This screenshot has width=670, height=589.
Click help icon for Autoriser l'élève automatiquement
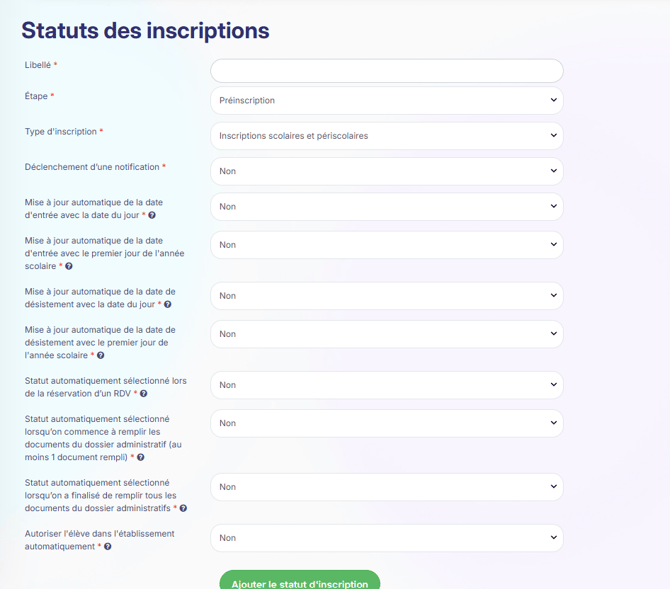coord(108,546)
